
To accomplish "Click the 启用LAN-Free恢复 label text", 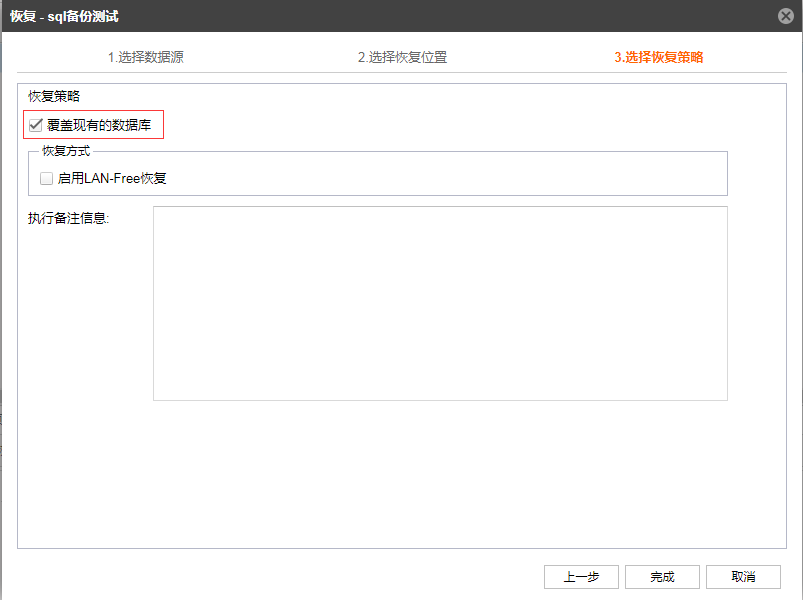I will (112, 178).
